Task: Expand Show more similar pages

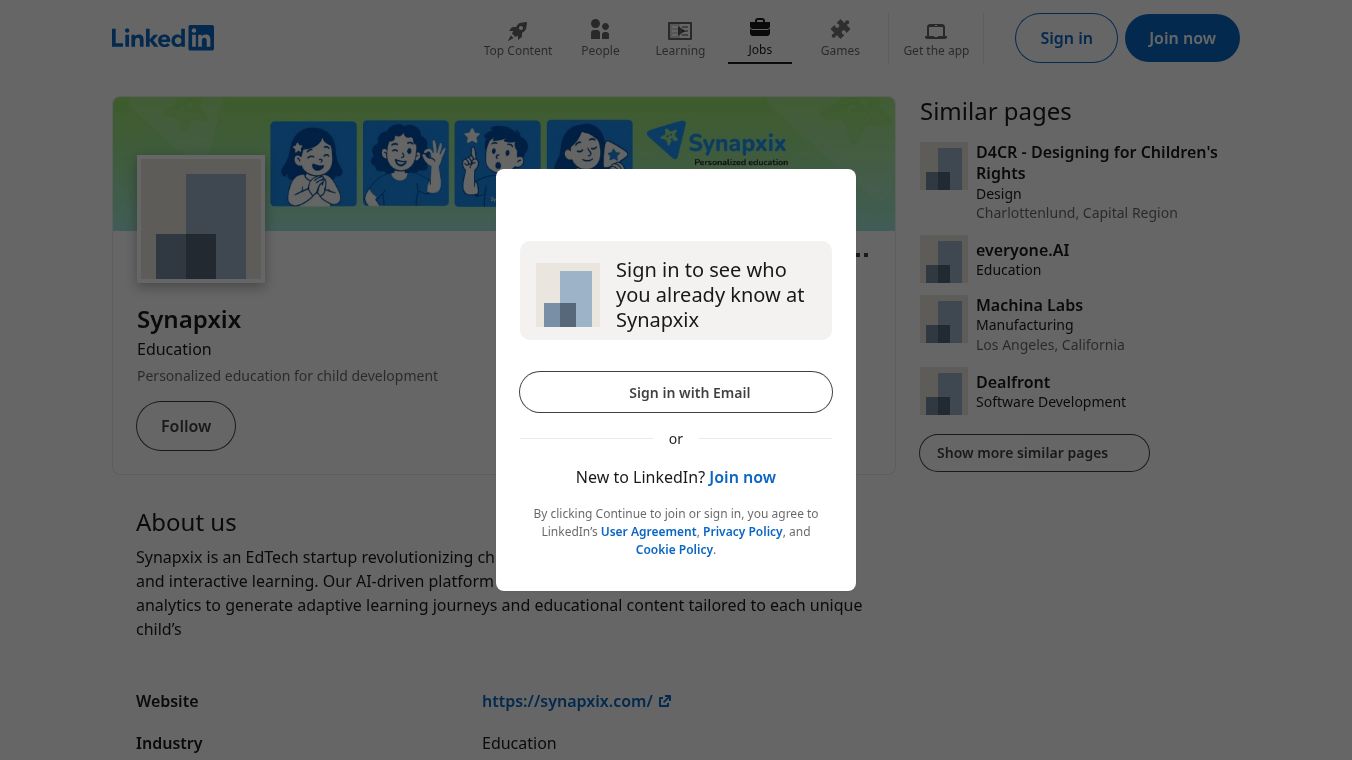Action: pos(1034,453)
